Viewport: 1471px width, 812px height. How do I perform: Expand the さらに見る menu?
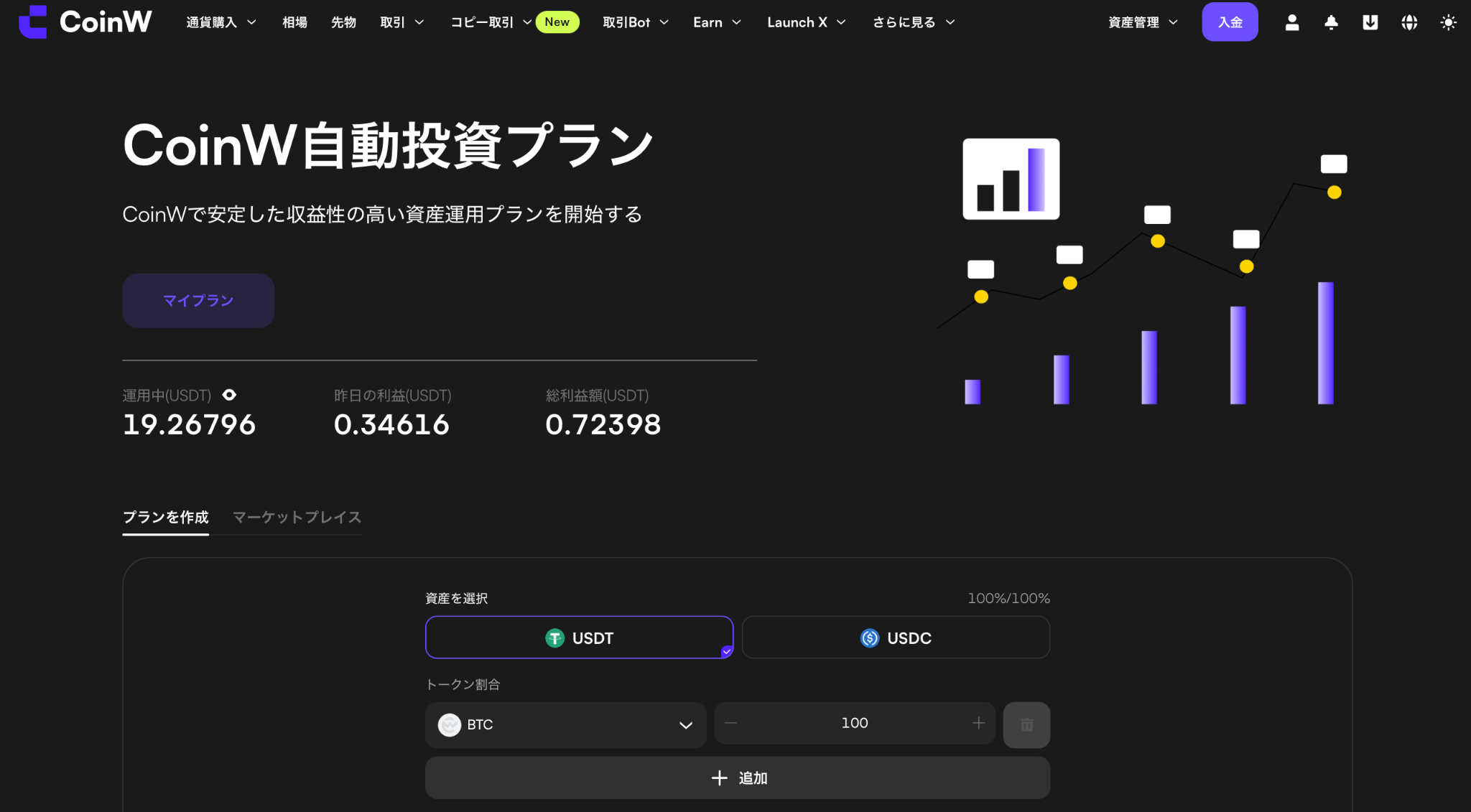914,22
